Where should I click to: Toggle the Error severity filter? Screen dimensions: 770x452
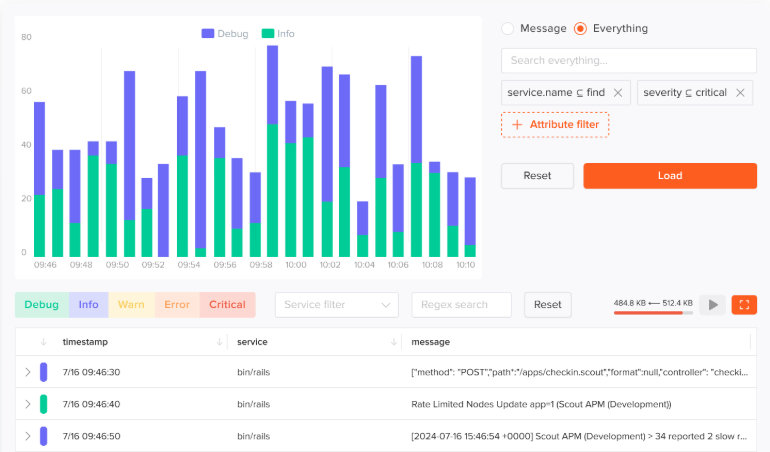tap(177, 305)
